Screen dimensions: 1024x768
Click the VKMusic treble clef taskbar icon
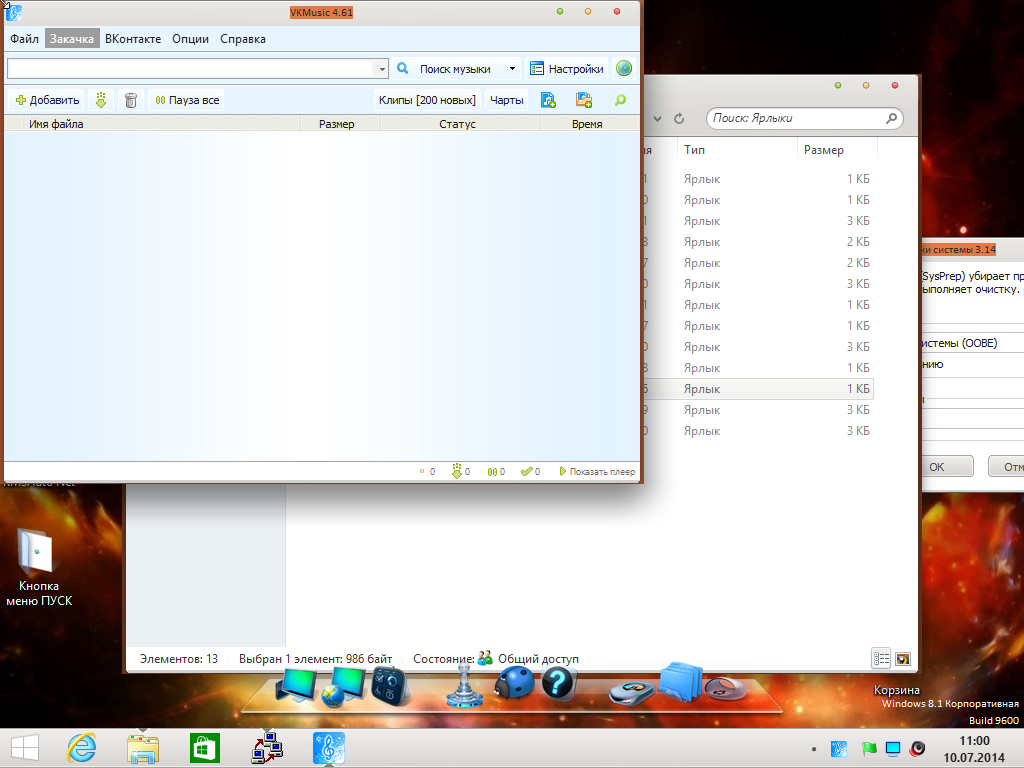click(x=328, y=748)
